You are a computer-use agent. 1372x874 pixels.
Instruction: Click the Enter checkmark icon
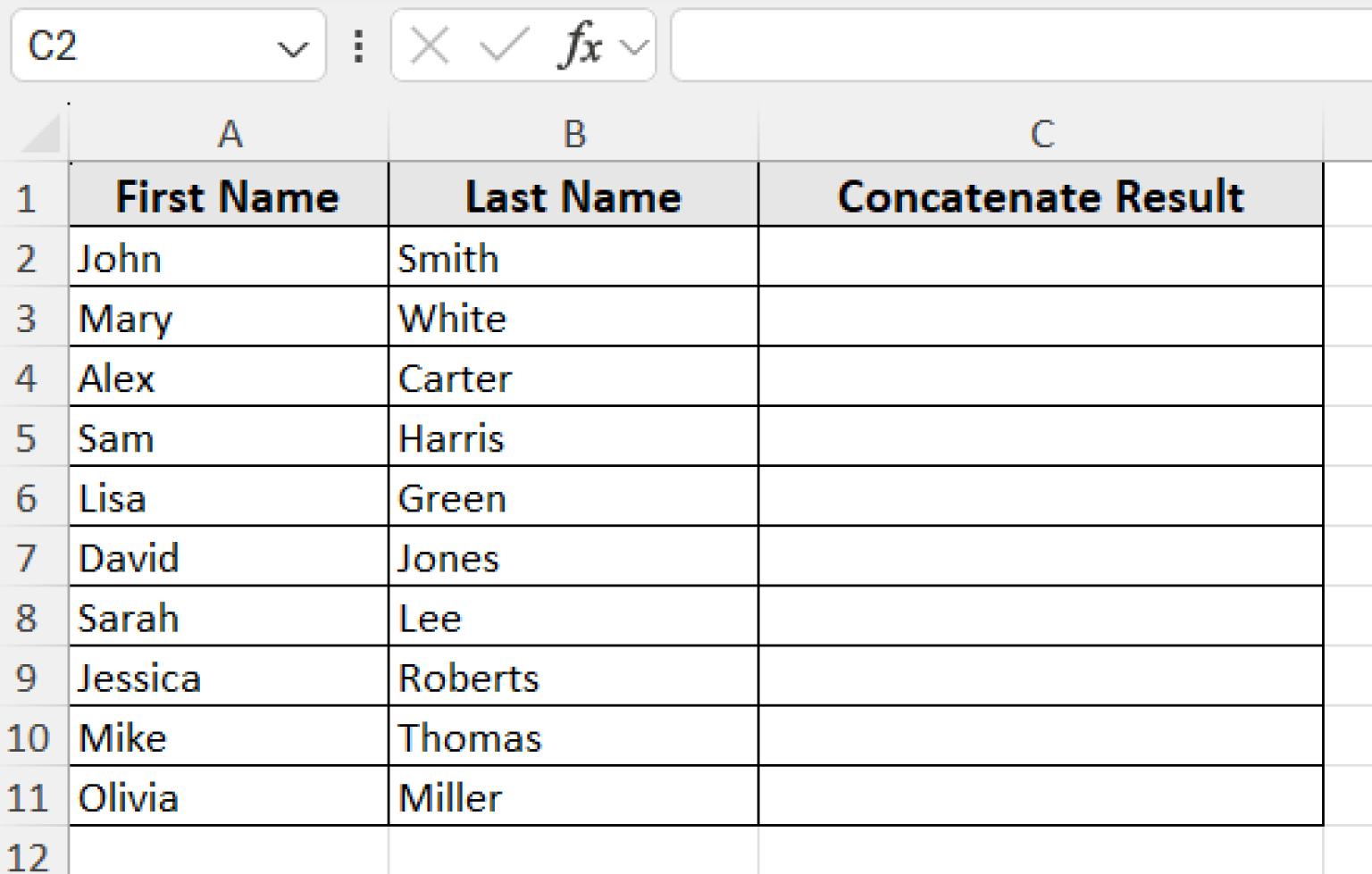tap(502, 46)
